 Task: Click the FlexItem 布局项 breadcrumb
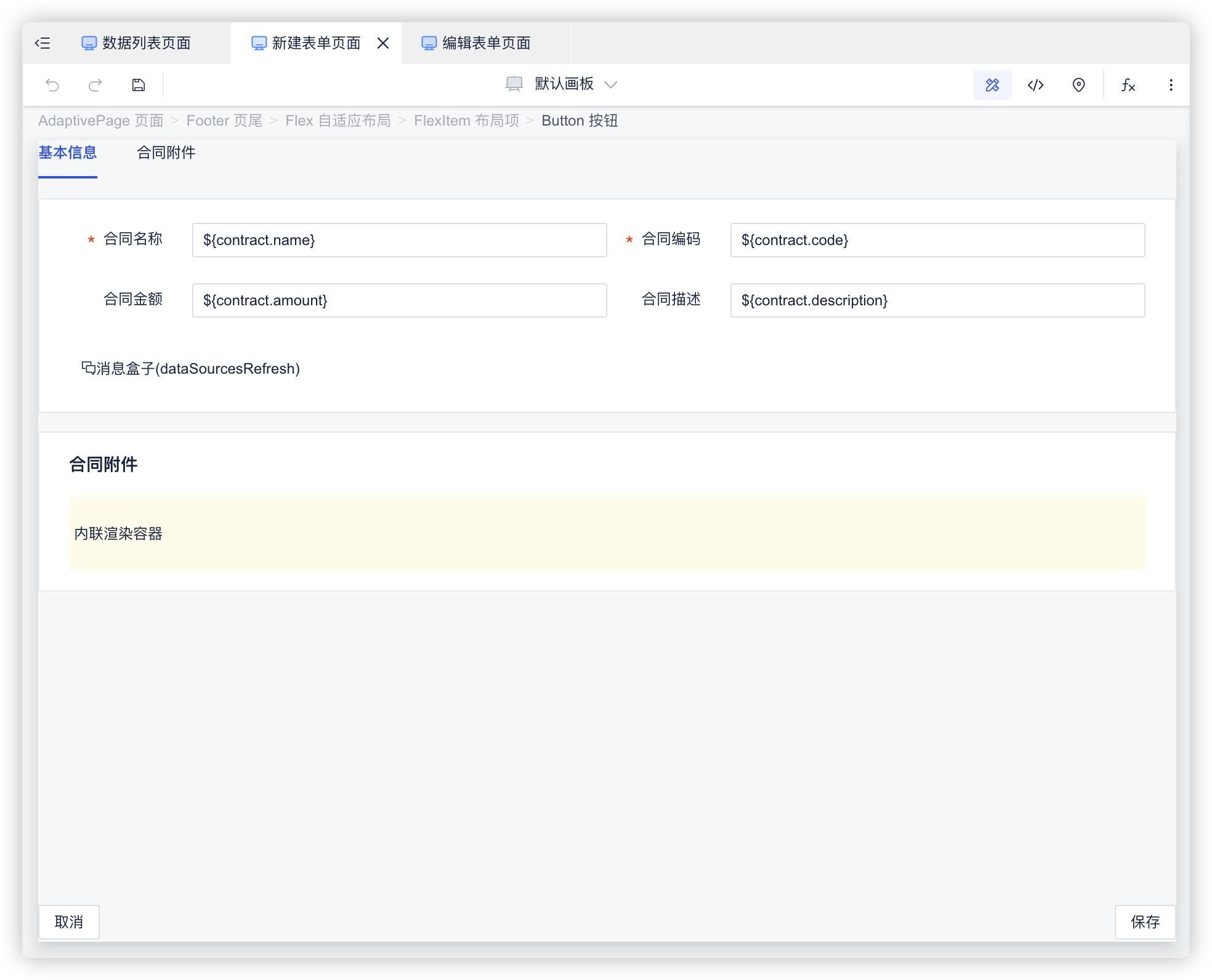point(466,121)
